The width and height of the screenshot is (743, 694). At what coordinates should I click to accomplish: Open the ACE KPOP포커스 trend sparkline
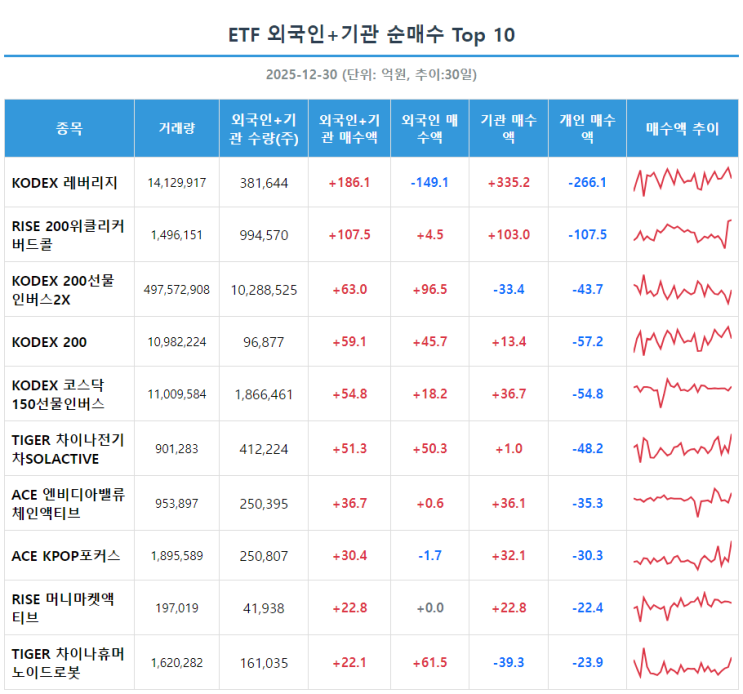coord(682,555)
